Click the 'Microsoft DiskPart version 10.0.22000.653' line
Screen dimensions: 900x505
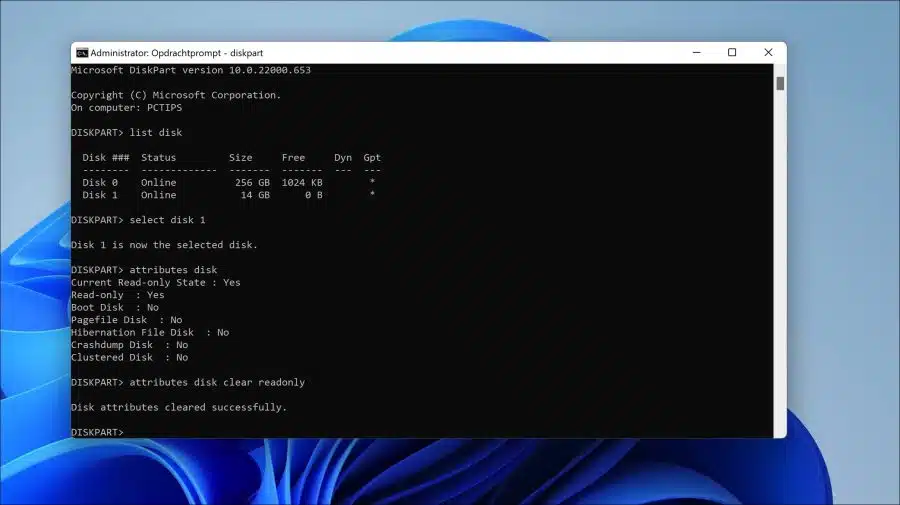coord(191,70)
